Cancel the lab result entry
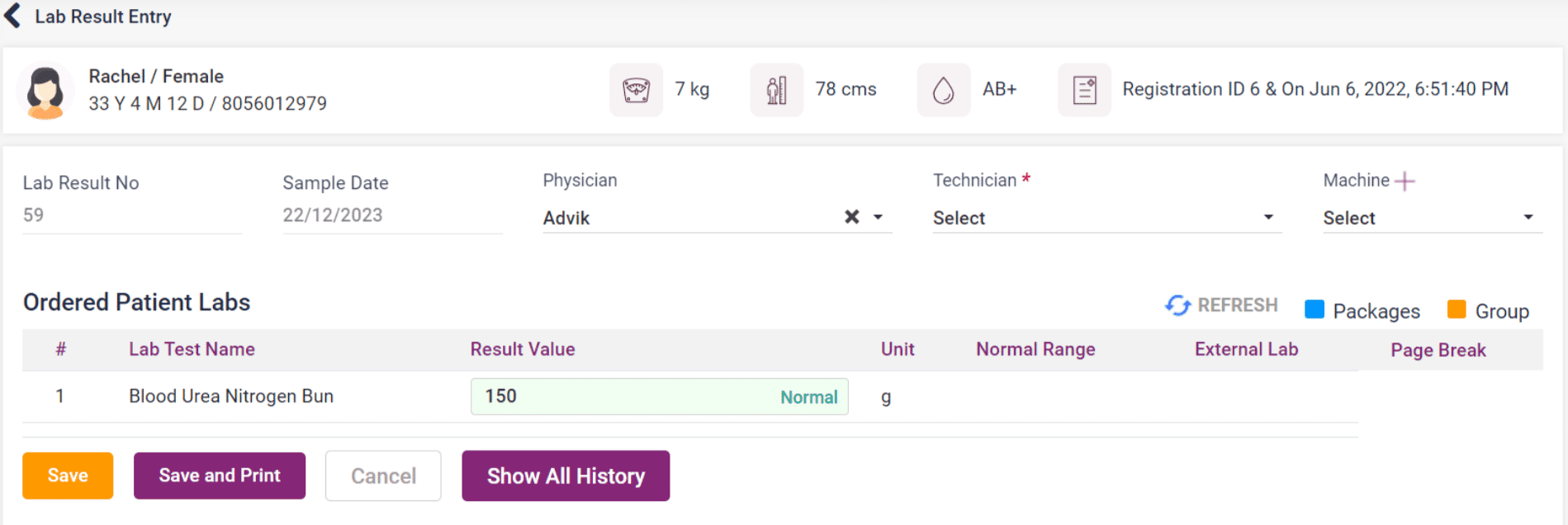Screen dimensions: 1568x525 (383, 475)
